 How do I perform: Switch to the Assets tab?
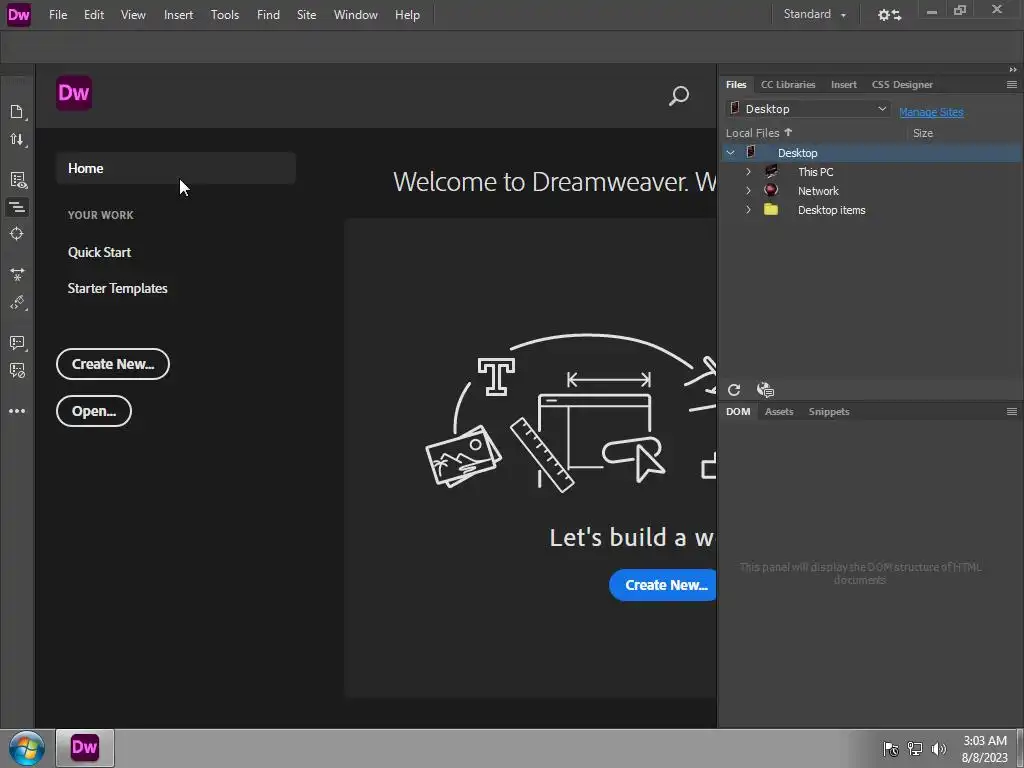(779, 411)
